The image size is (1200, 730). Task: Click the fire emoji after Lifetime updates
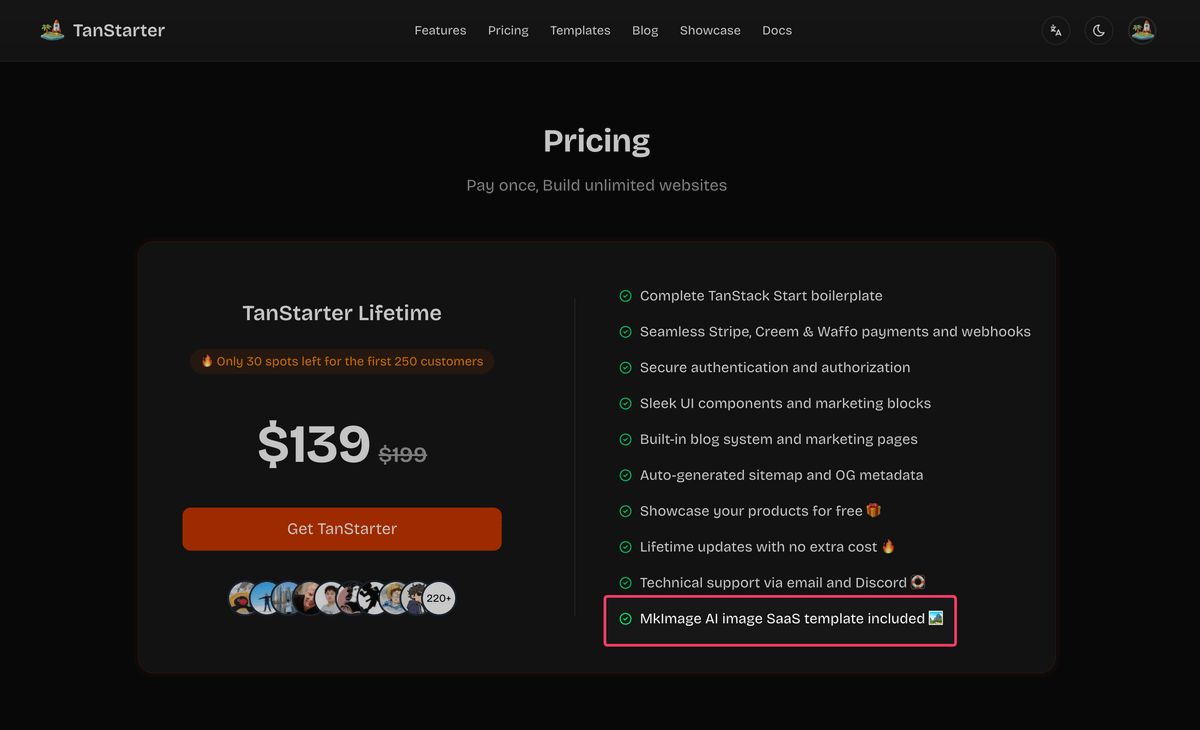pyautogui.click(x=888, y=547)
